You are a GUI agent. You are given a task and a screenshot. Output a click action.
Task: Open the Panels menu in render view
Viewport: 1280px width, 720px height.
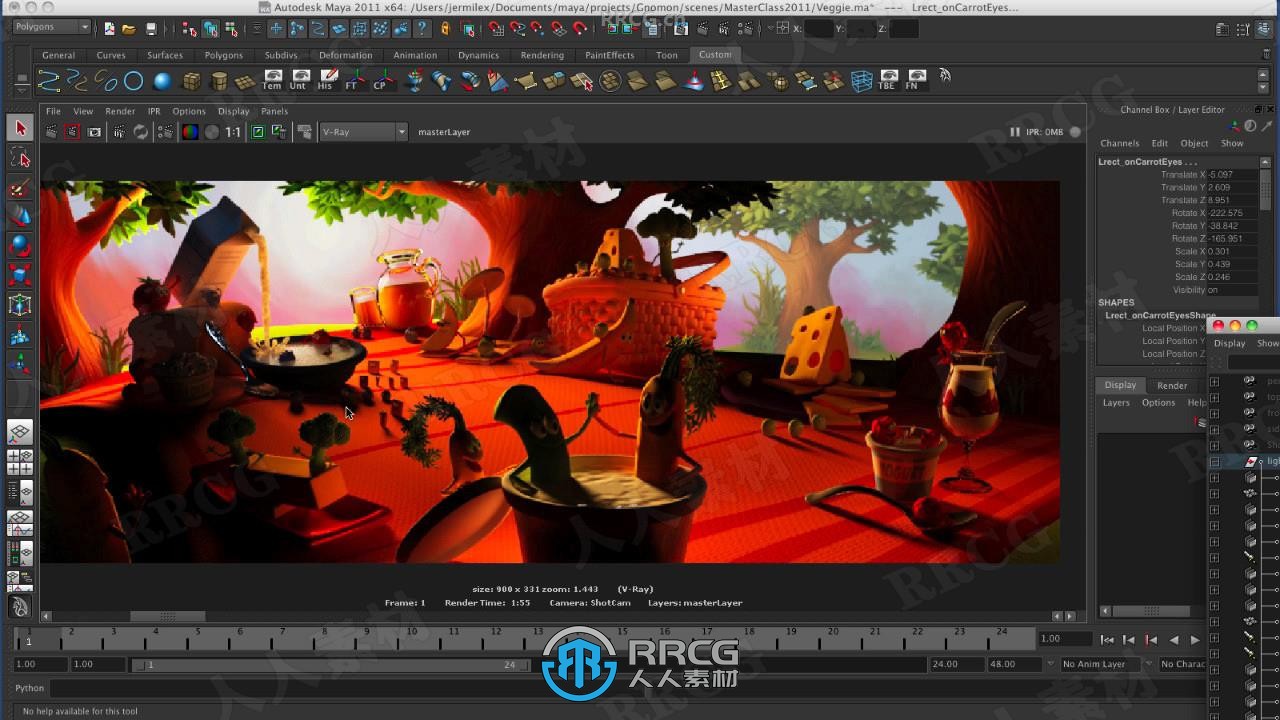274,111
